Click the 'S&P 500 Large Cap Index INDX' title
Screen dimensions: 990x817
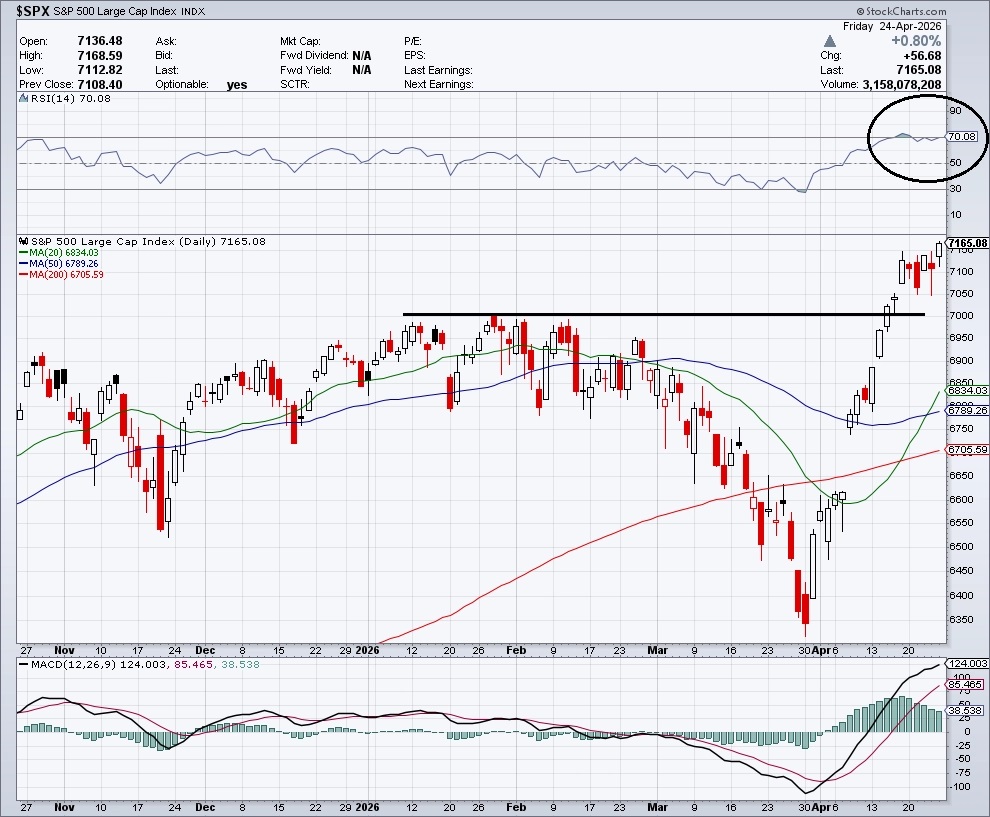tap(129, 11)
